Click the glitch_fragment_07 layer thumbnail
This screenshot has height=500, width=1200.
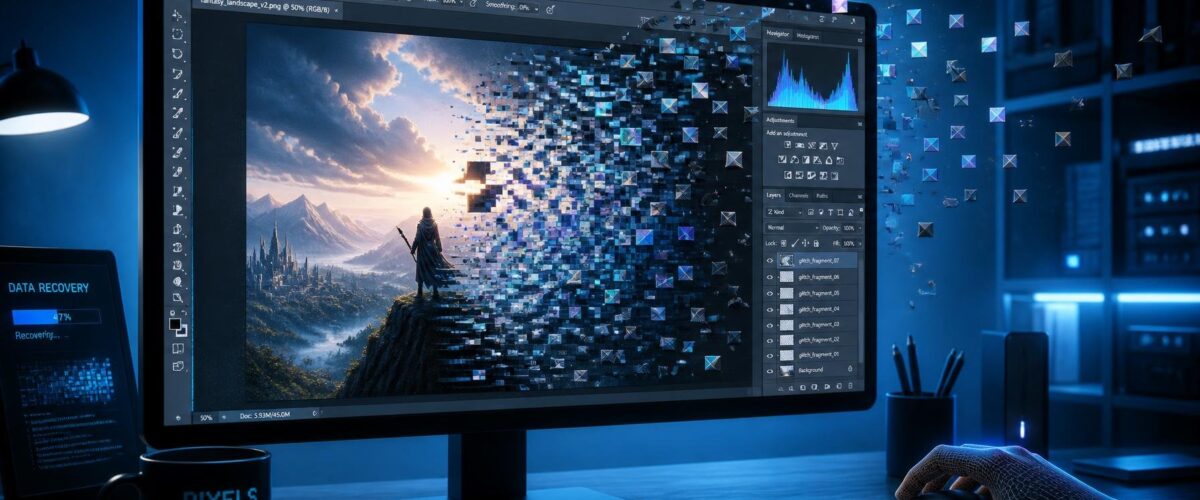pyautogui.click(x=787, y=261)
